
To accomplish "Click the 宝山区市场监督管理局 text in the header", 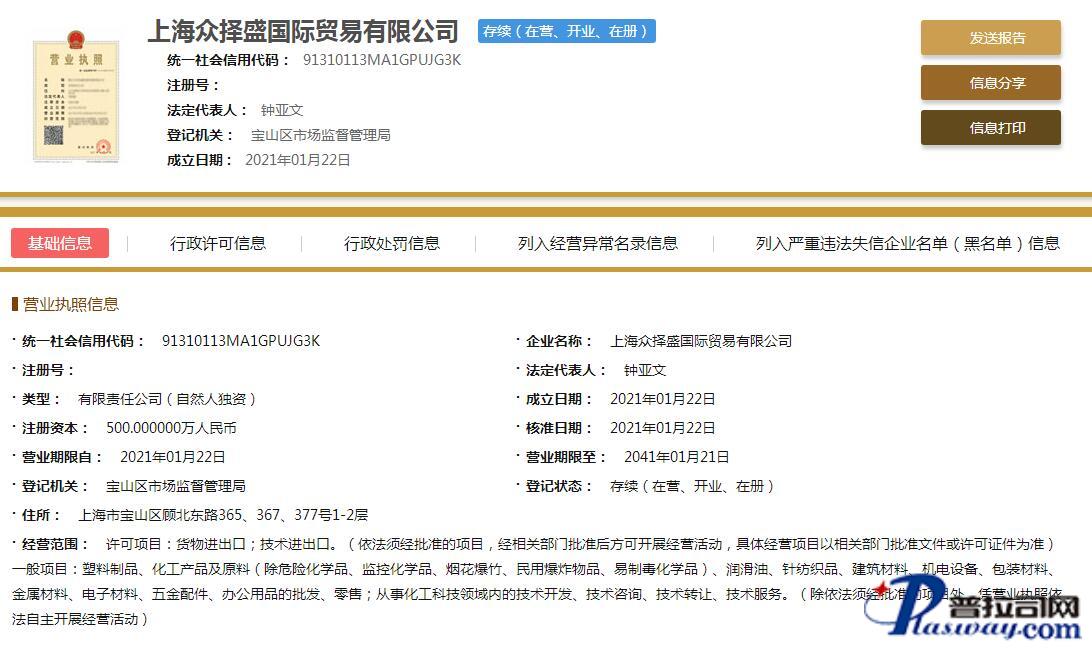I will [x=320, y=135].
